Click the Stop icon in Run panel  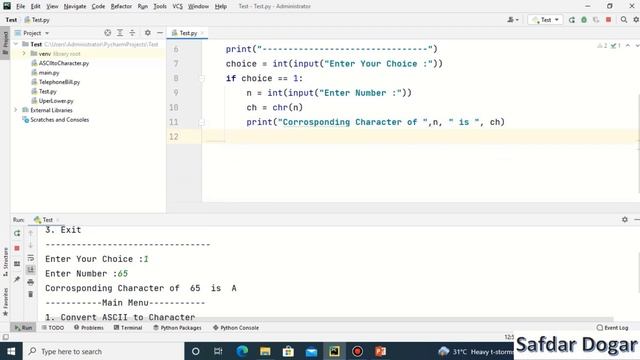tap(17, 248)
